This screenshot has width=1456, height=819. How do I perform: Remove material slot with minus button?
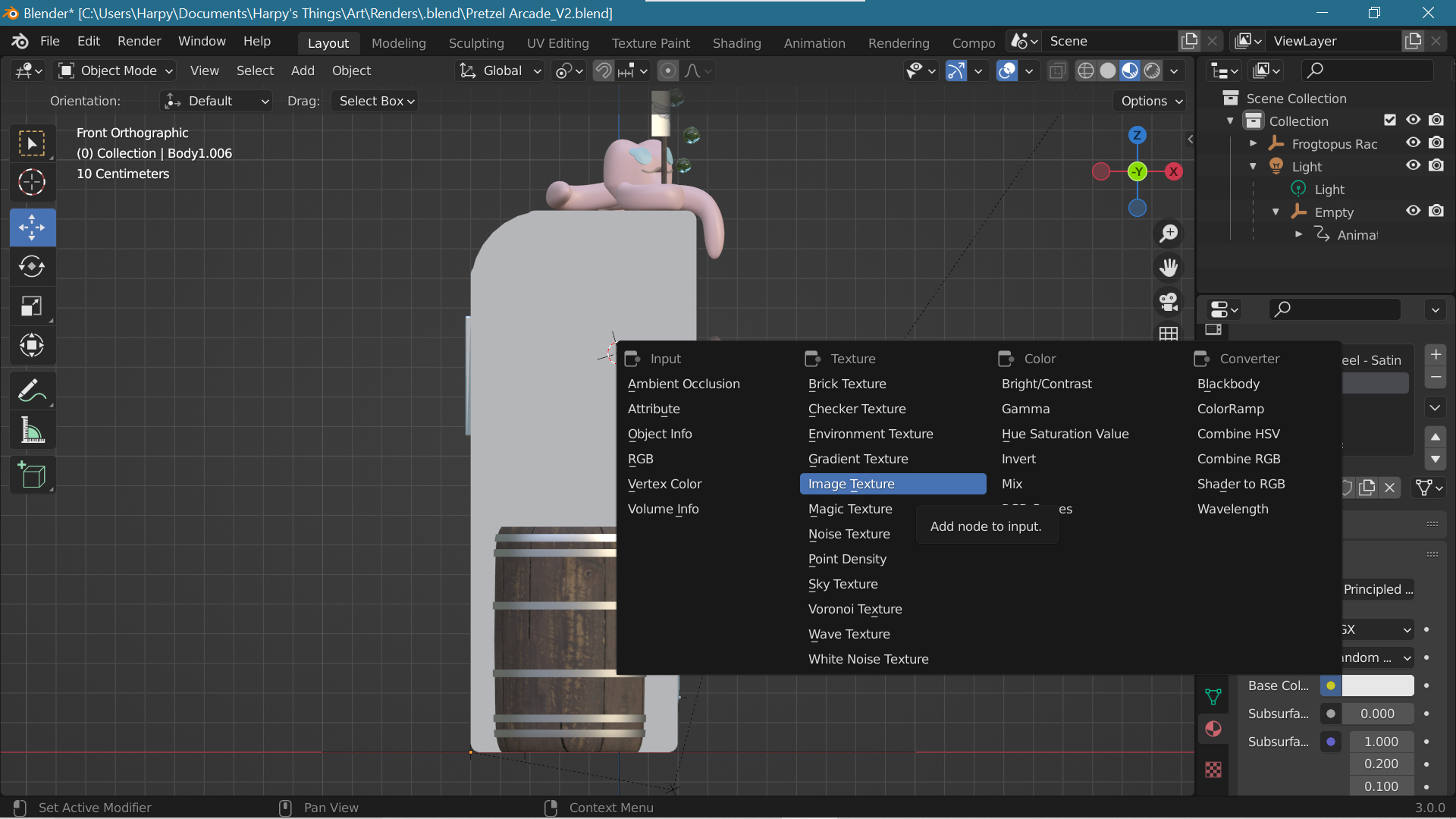1436,378
